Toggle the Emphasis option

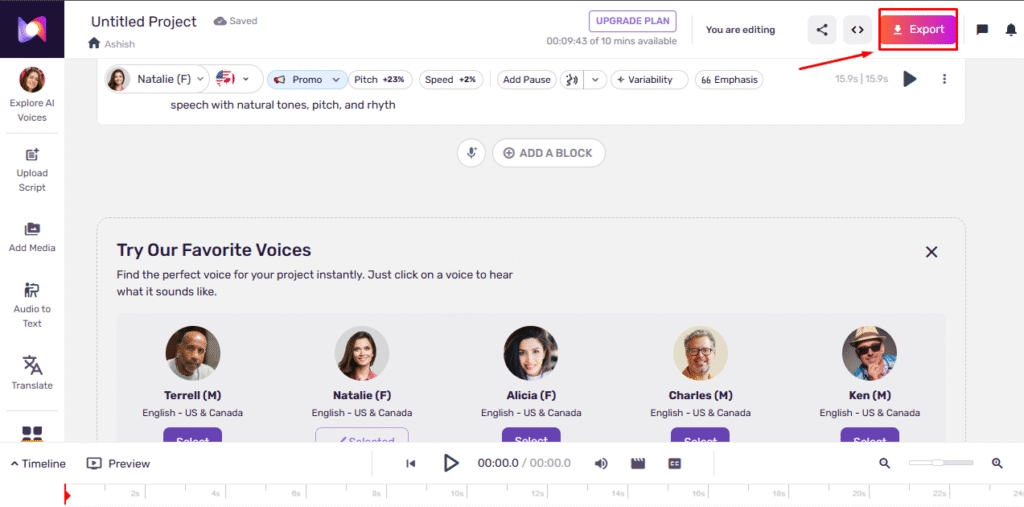pyautogui.click(x=728, y=80)
